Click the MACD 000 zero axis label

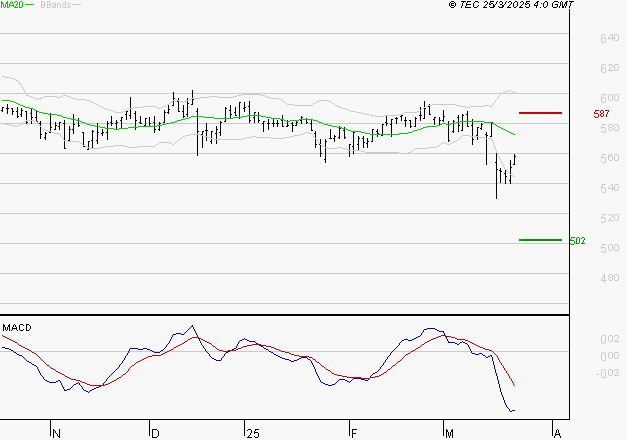(610, 356)
